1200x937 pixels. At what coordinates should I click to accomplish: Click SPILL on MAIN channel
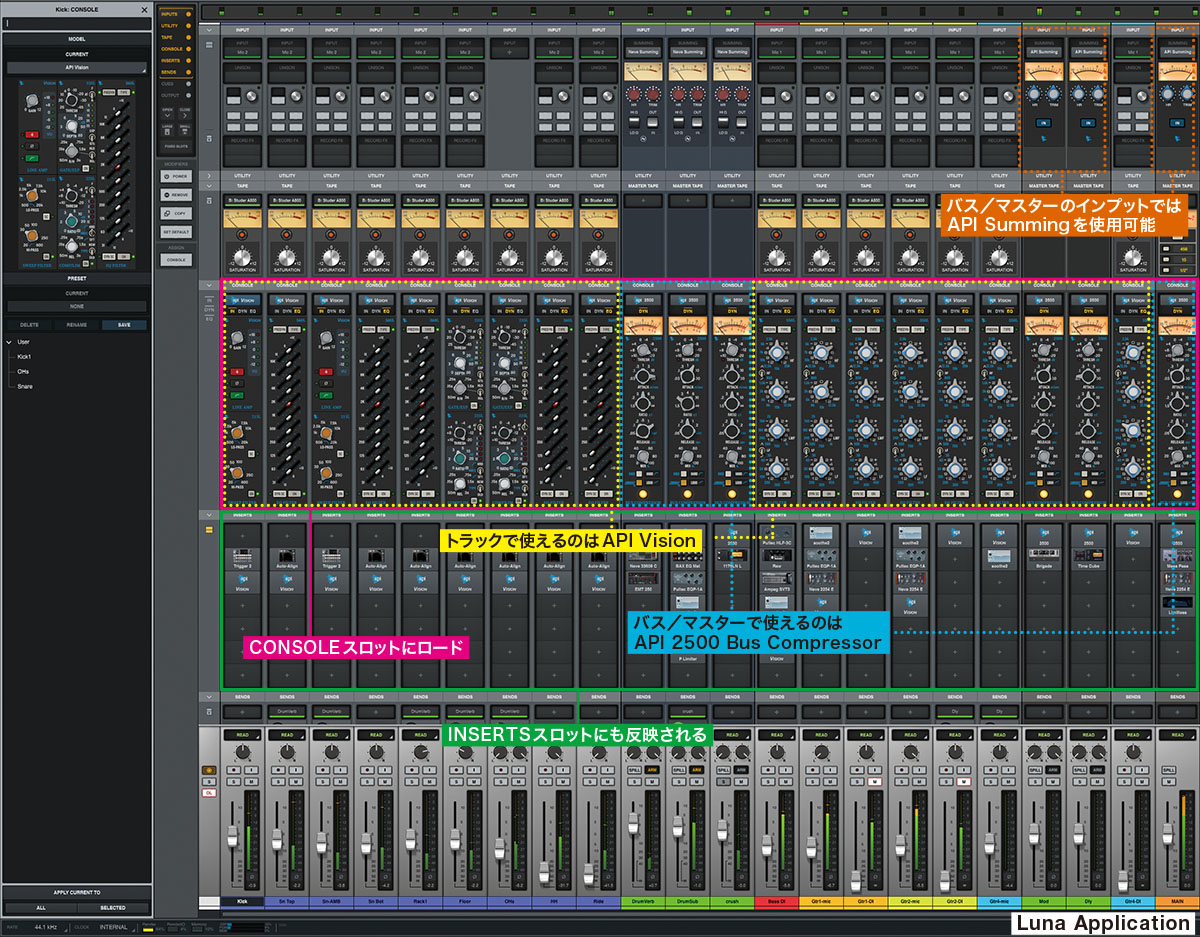click(1168, 769)
